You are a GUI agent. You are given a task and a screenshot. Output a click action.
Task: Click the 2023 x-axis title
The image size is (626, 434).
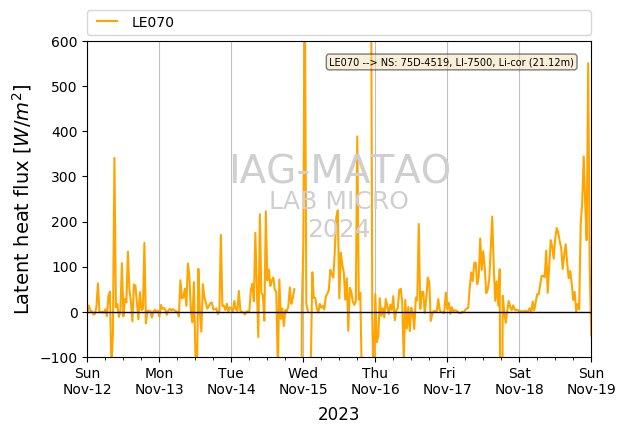coord(339,414)
